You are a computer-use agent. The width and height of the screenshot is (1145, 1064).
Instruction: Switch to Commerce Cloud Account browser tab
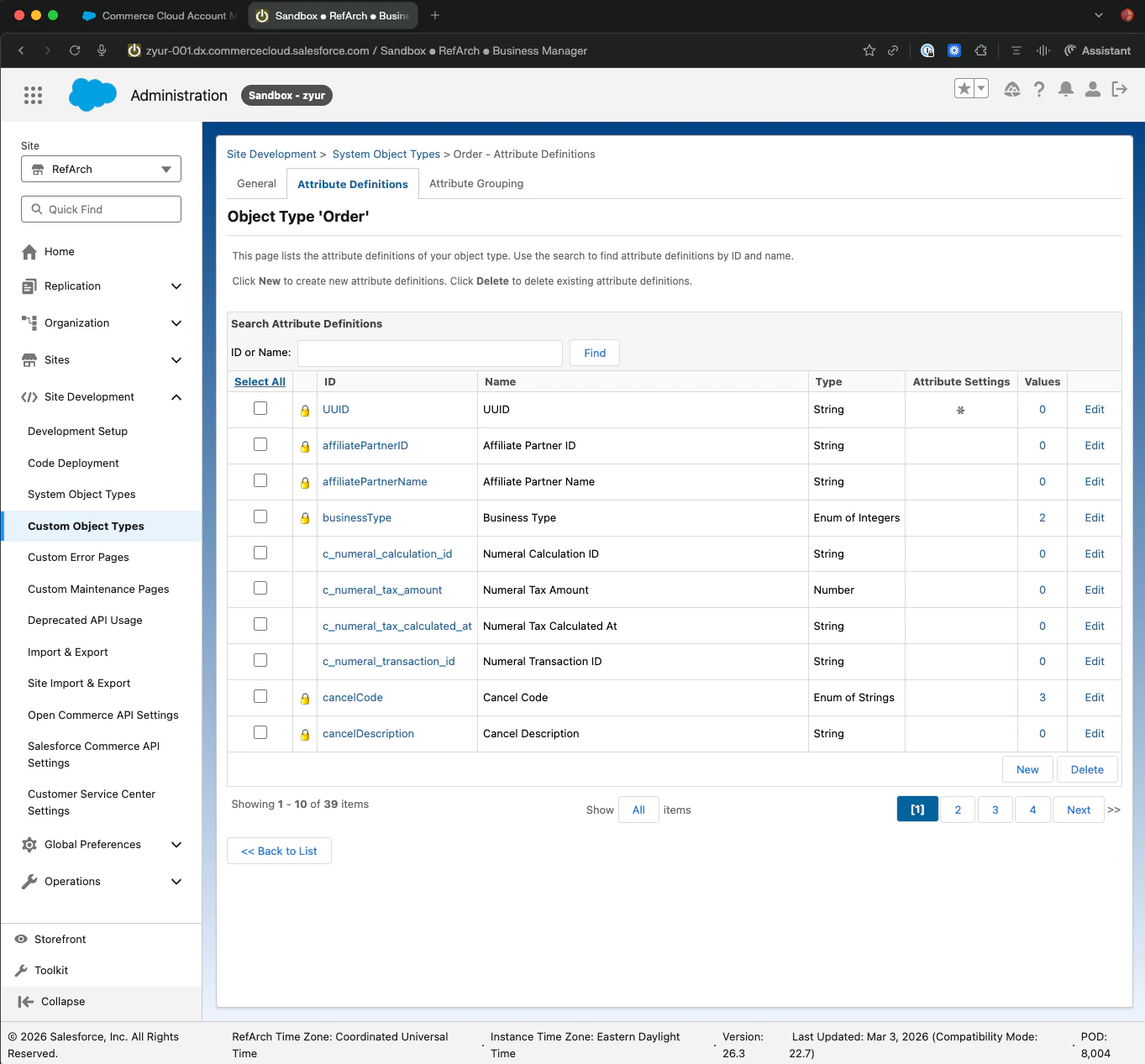(x=160, y=16)
